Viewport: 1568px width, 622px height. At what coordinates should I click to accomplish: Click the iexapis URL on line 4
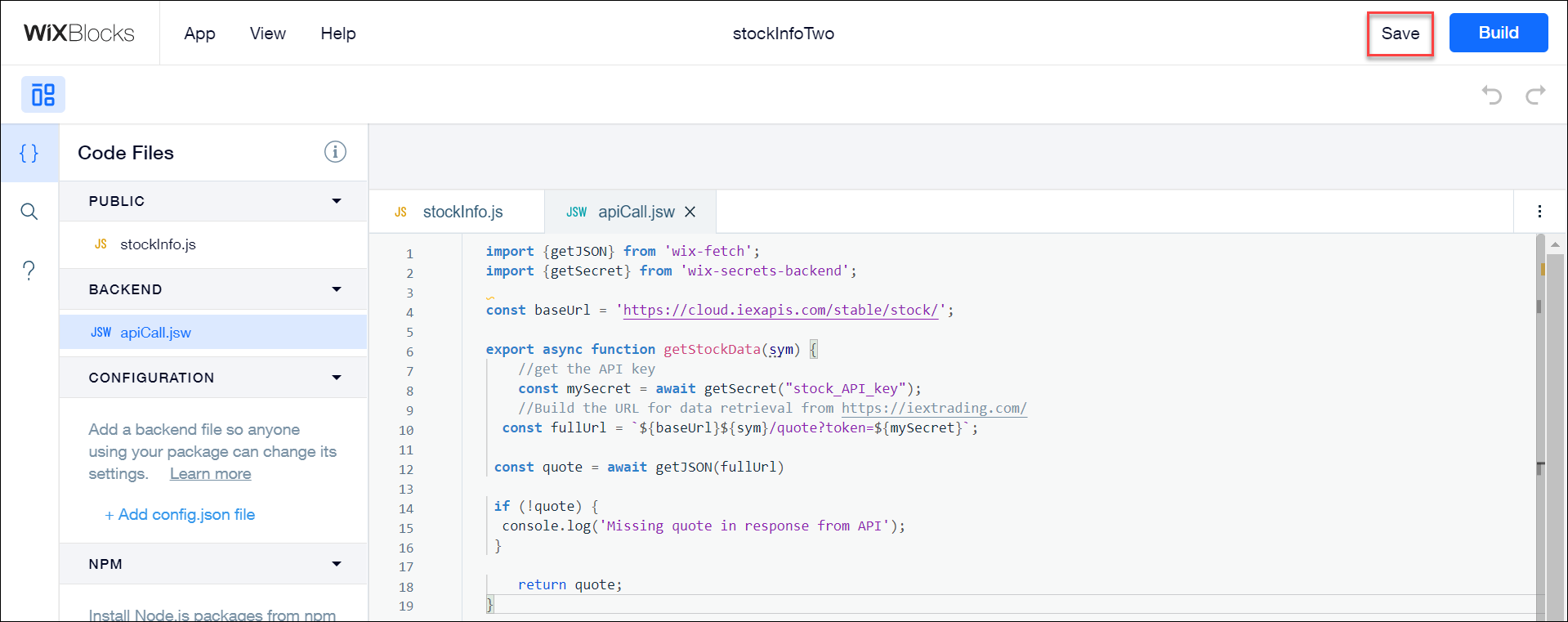[780, 311]
